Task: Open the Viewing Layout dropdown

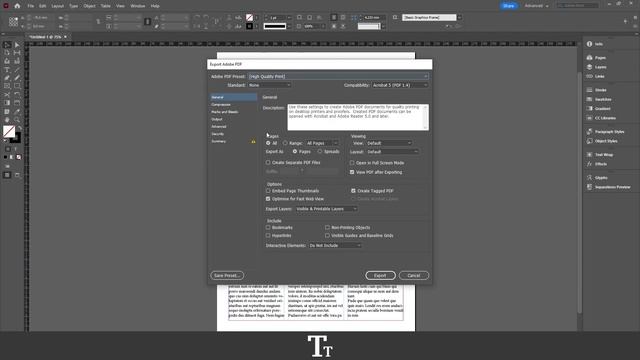Action: 392,152
